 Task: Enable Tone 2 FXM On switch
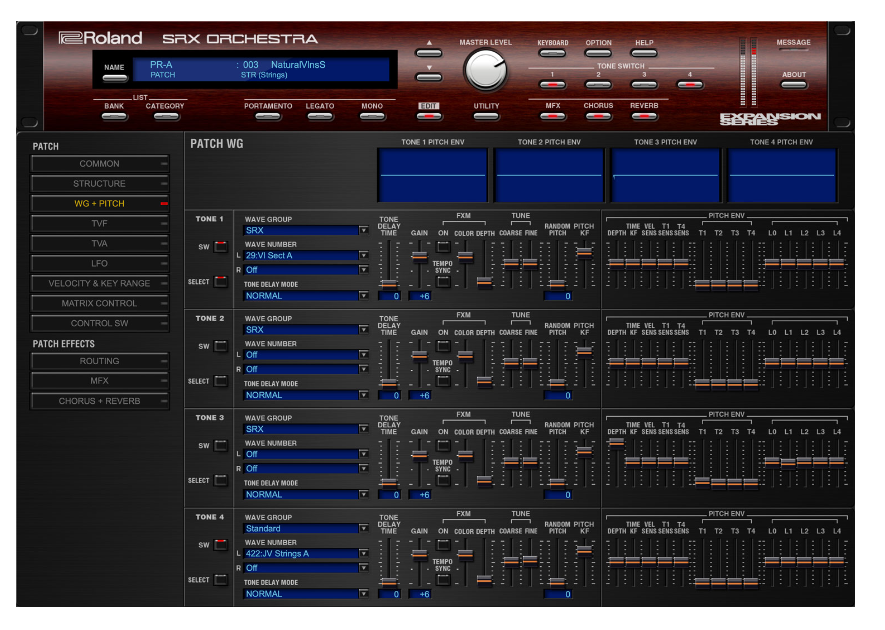[x=444, y=345]
